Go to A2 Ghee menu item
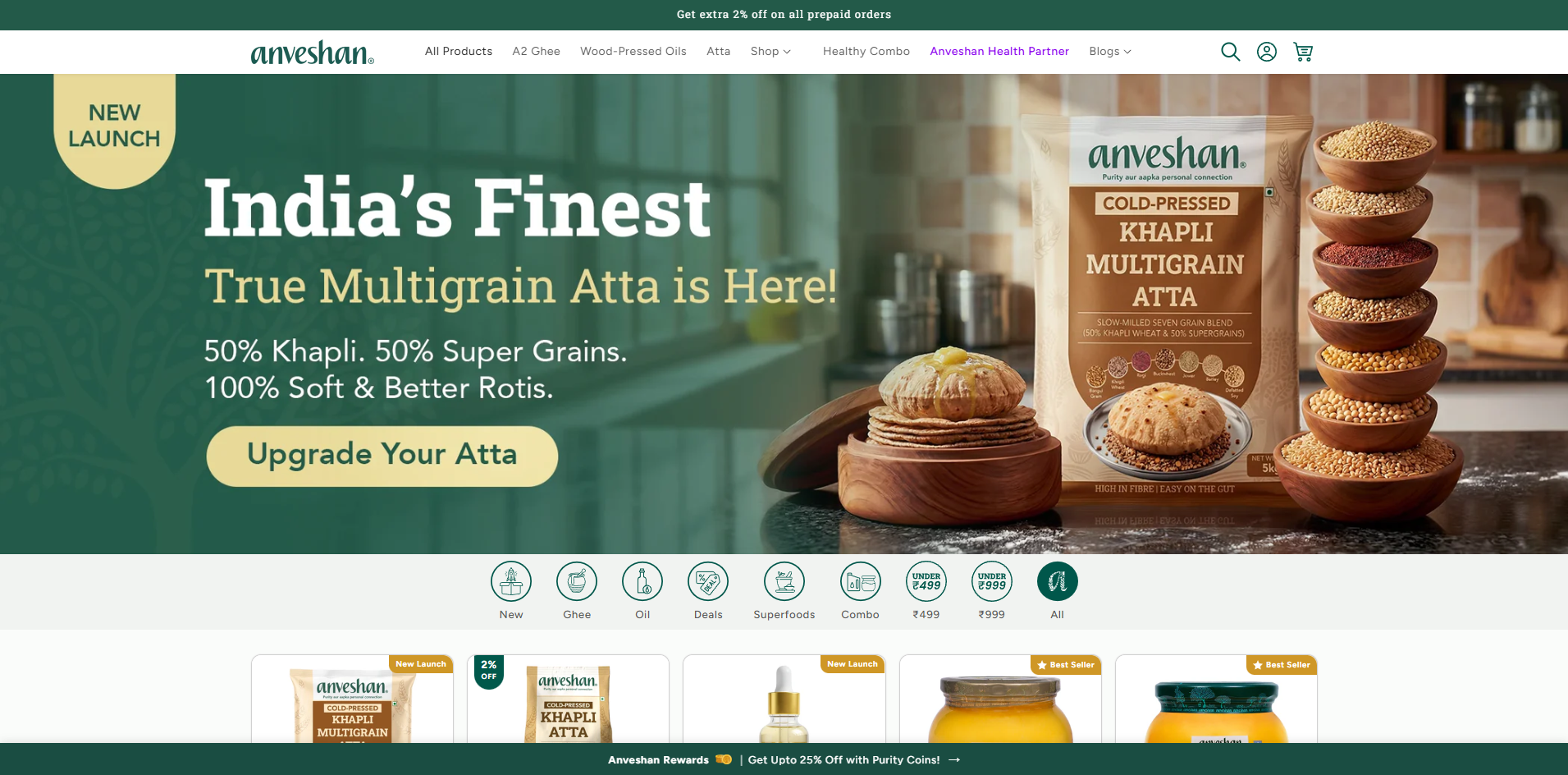This screenshot has width=1568, height=775. tap(537, 51)
